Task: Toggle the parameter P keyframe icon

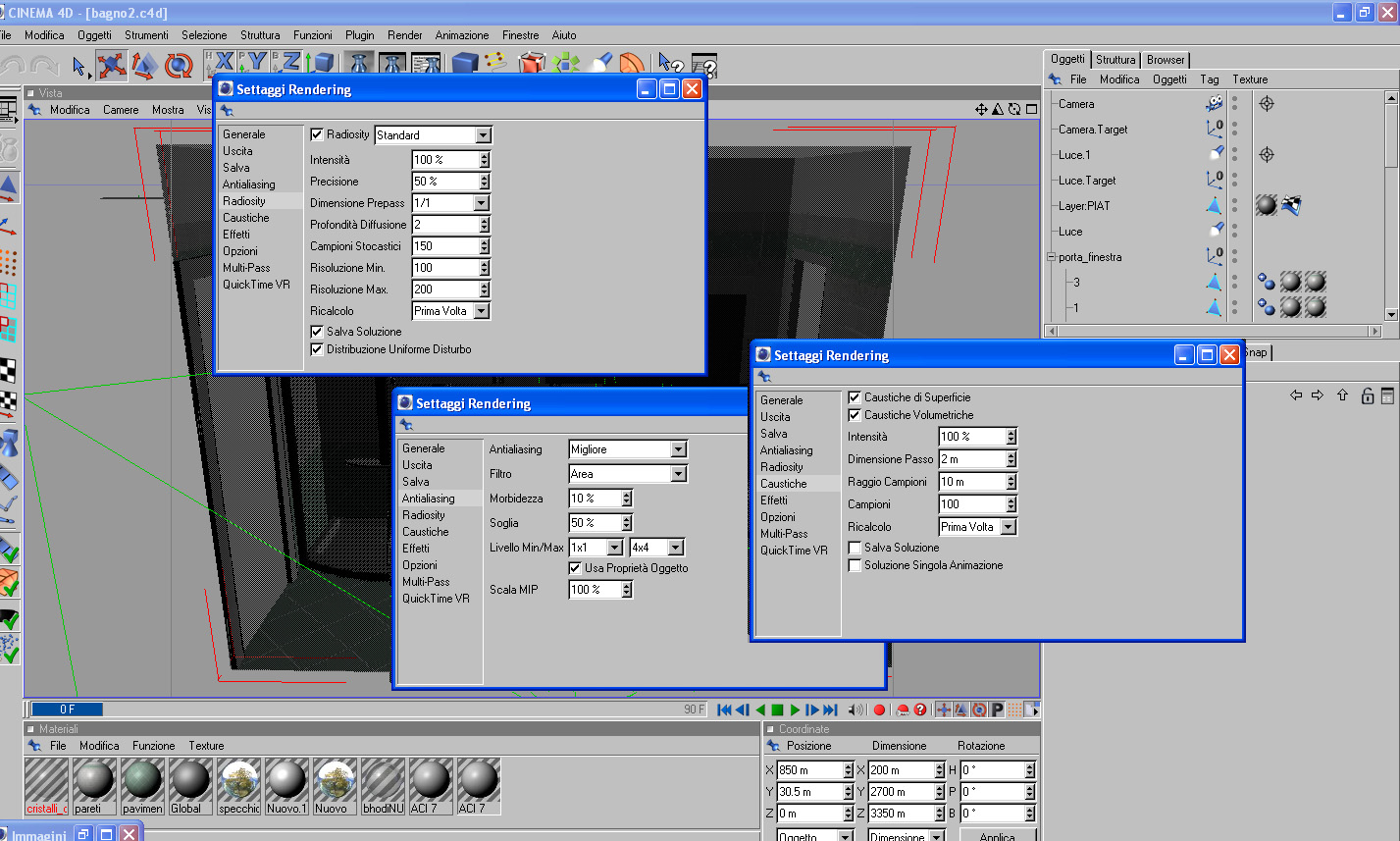Action: pyautogui.click(x=997, y=710)
